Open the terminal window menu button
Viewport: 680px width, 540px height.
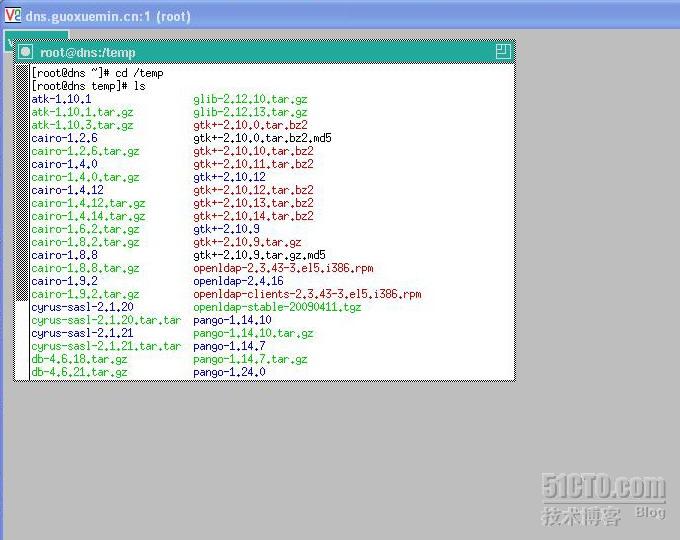pos(25,52)
